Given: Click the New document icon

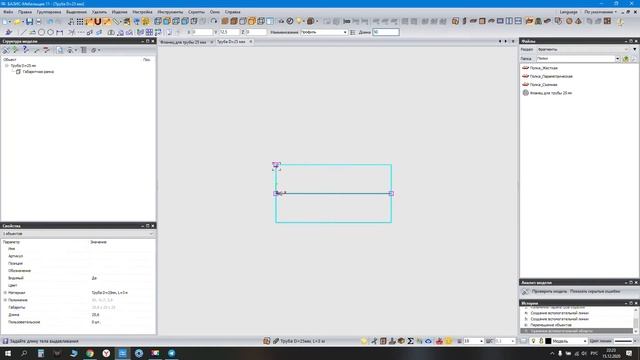Looking at the screenshot, I should click(6, 22).
